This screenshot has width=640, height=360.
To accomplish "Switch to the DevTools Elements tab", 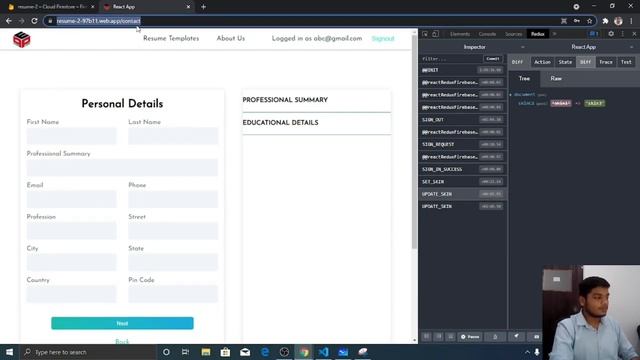I will pos(460,34).
